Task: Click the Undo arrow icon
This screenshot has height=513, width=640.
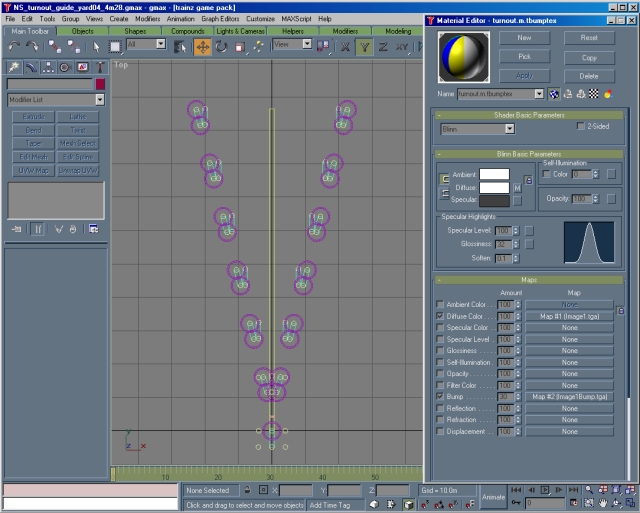Action: pos(14,47)
